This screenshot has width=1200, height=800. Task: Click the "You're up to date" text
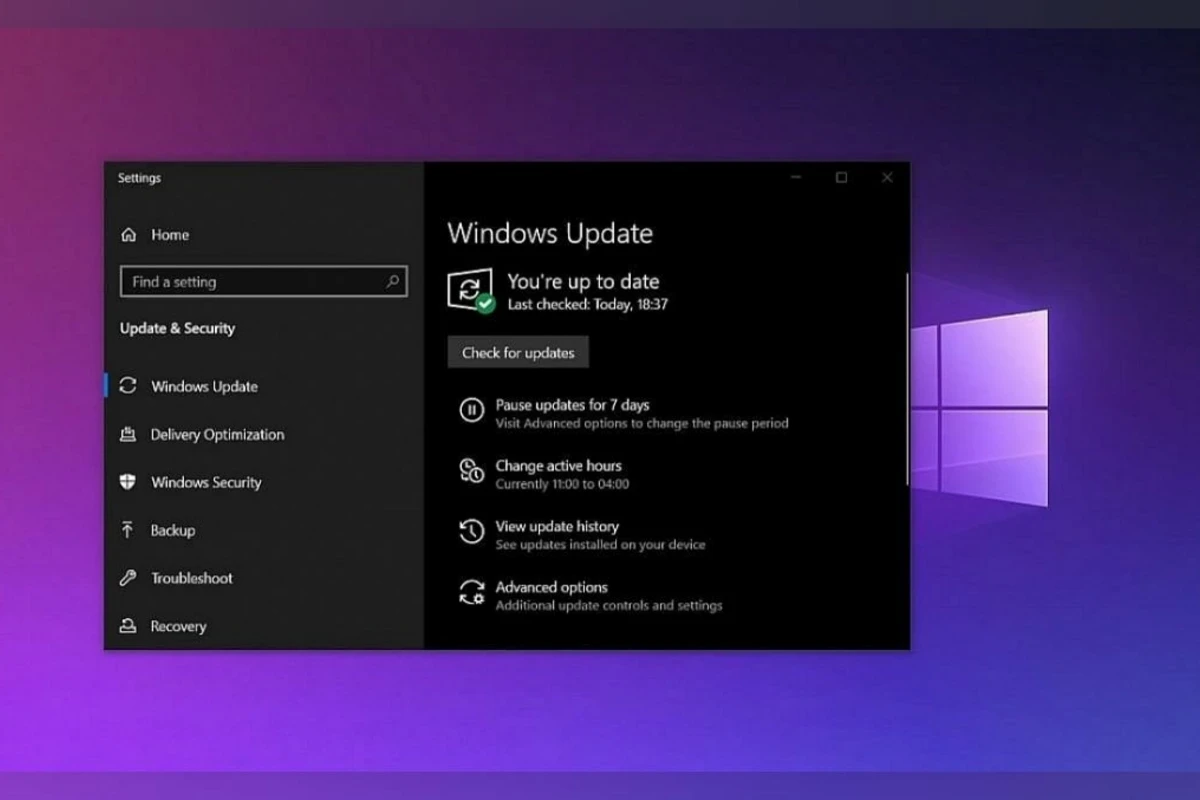(583, 282)
